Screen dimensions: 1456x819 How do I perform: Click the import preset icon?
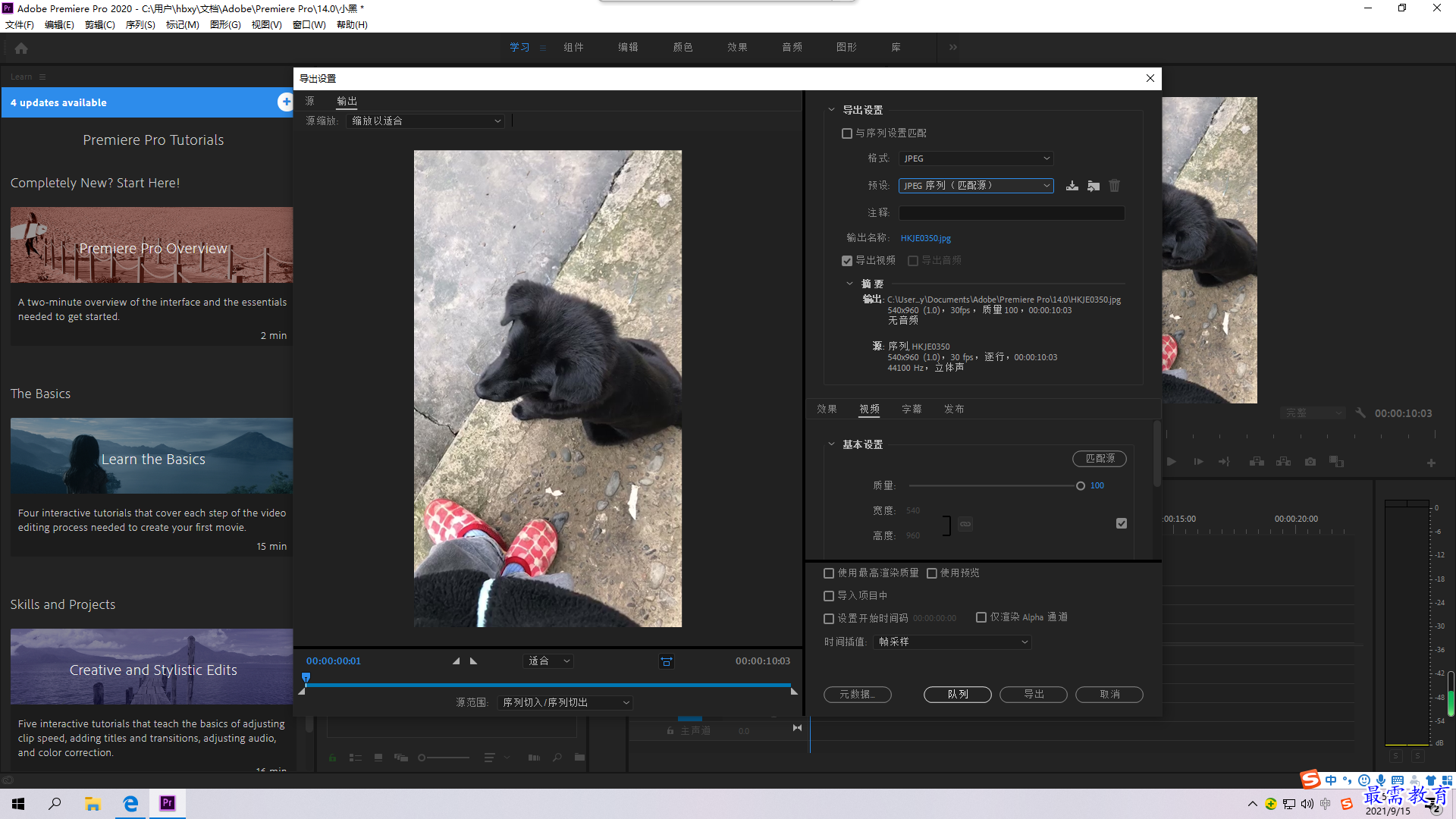click(x=1094, y=186)
